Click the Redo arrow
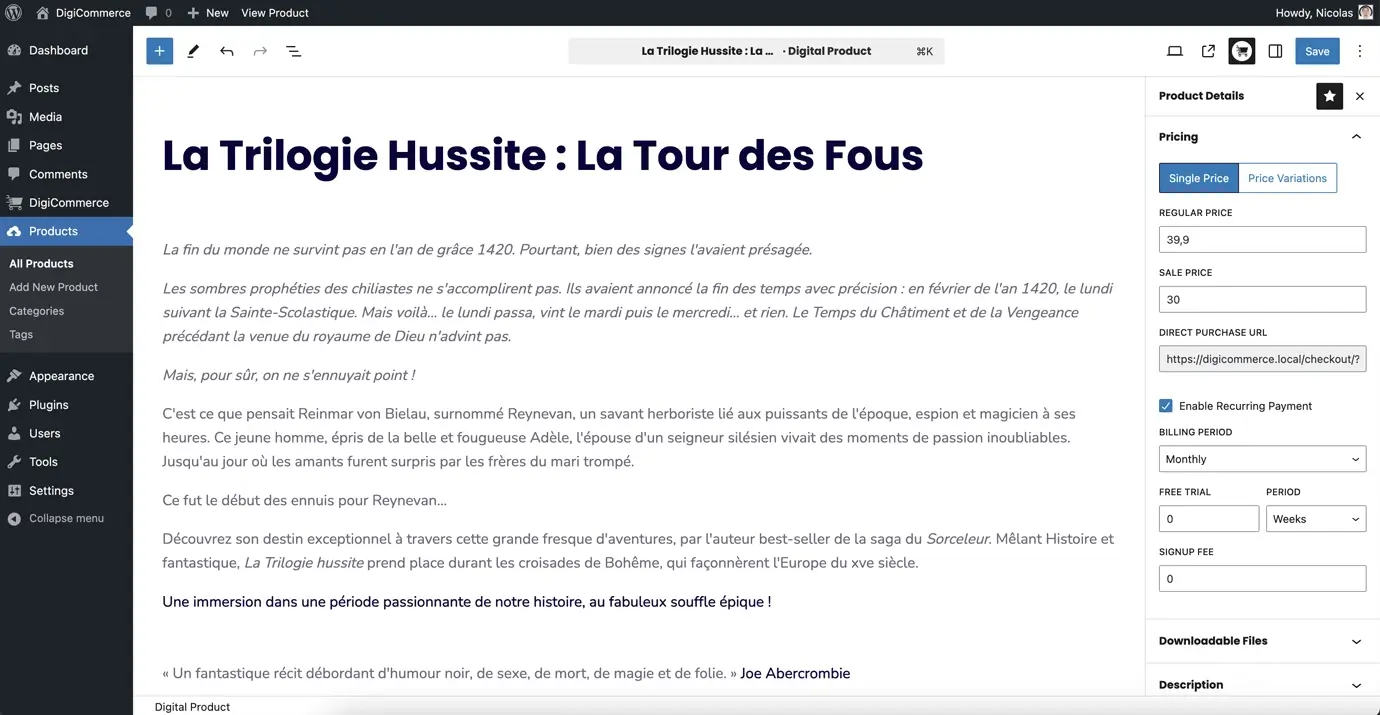The width and height of the screenshot is (1380, 715). click(260, 51)
